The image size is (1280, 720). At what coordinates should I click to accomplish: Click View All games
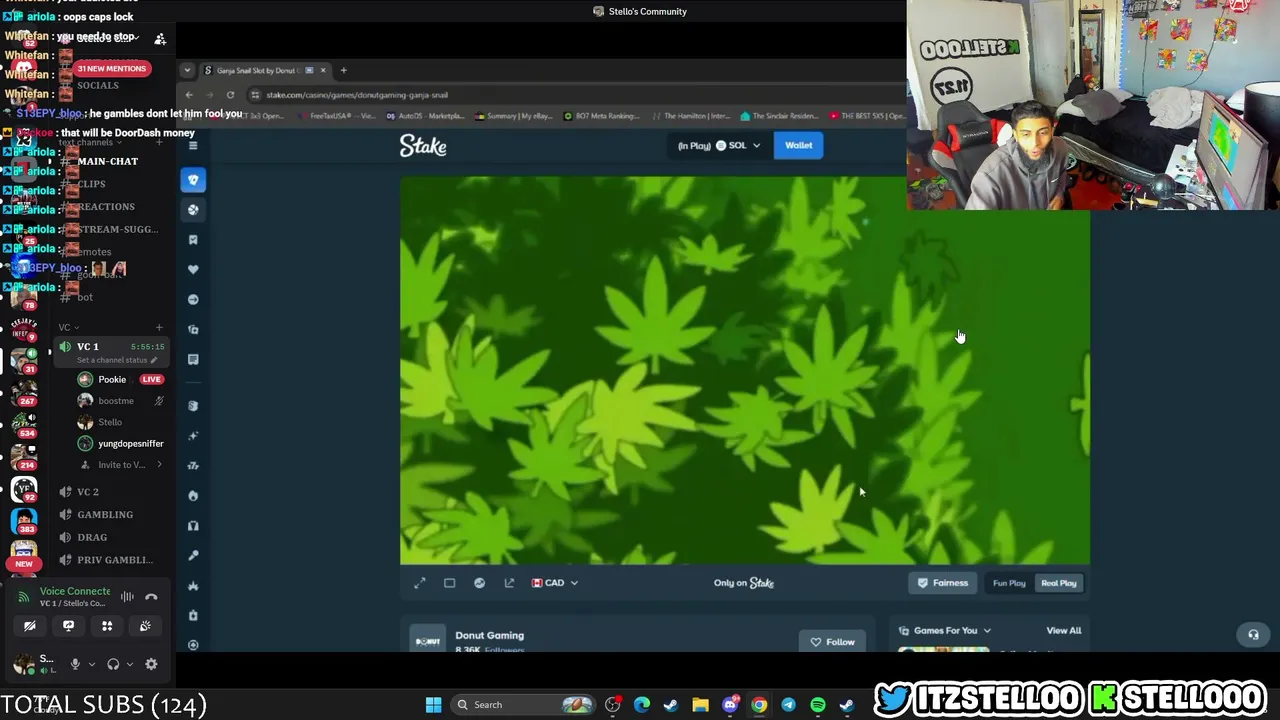point(1063,631)
